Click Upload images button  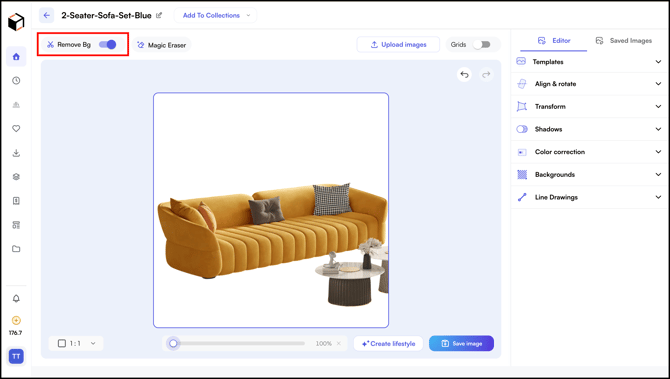(398, 44)
